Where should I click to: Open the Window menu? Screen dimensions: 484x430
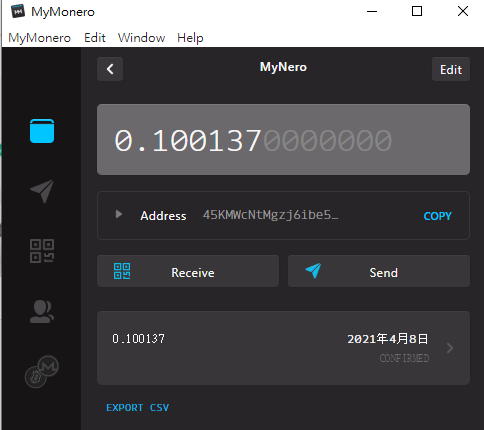pos(141,38)
